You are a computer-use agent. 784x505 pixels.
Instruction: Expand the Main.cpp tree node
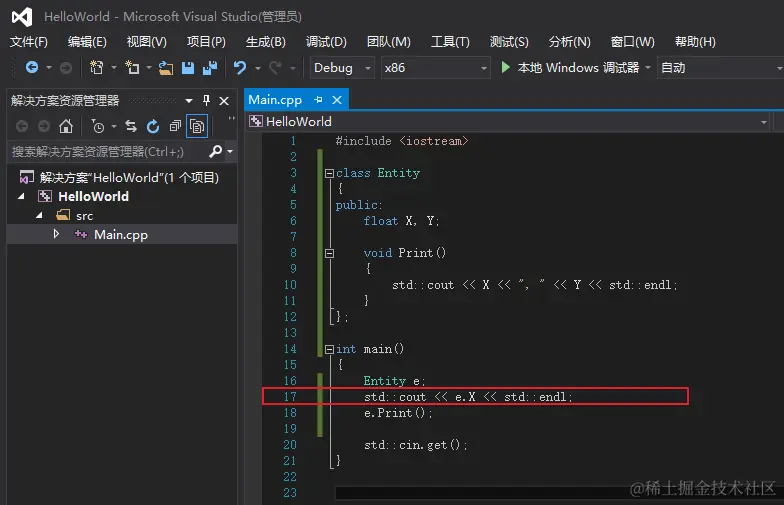coord(56,234)
